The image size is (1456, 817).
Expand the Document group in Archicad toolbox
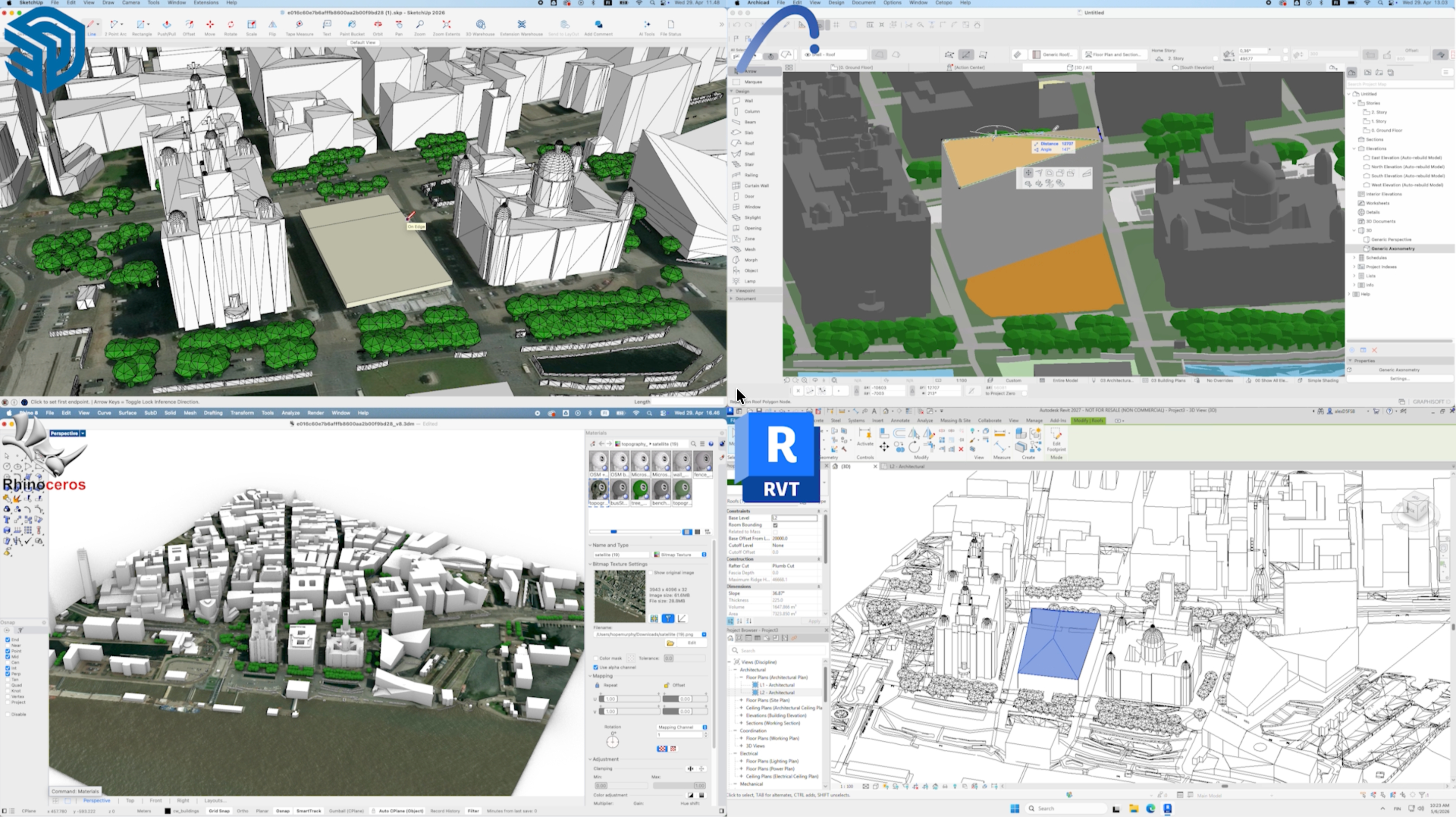click(732, 298)
